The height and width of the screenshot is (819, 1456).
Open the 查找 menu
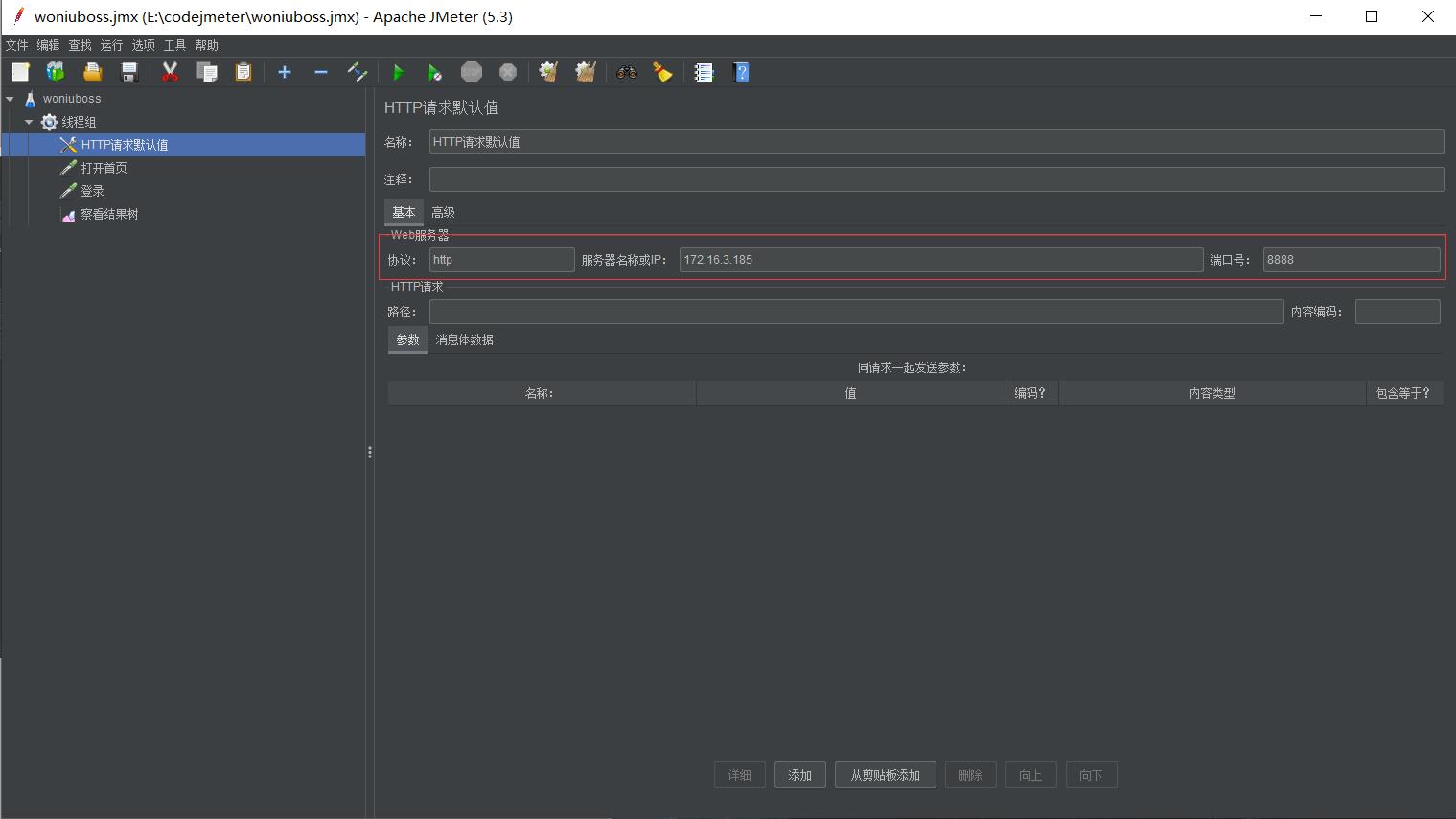tap(80, 45)
